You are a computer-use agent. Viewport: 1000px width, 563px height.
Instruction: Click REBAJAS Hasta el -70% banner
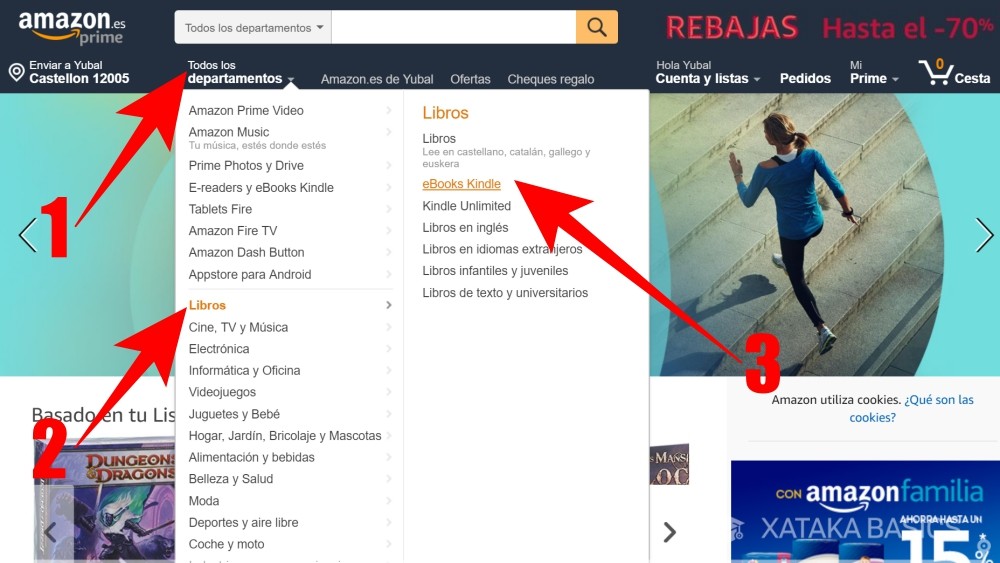(x=829, y=27)
